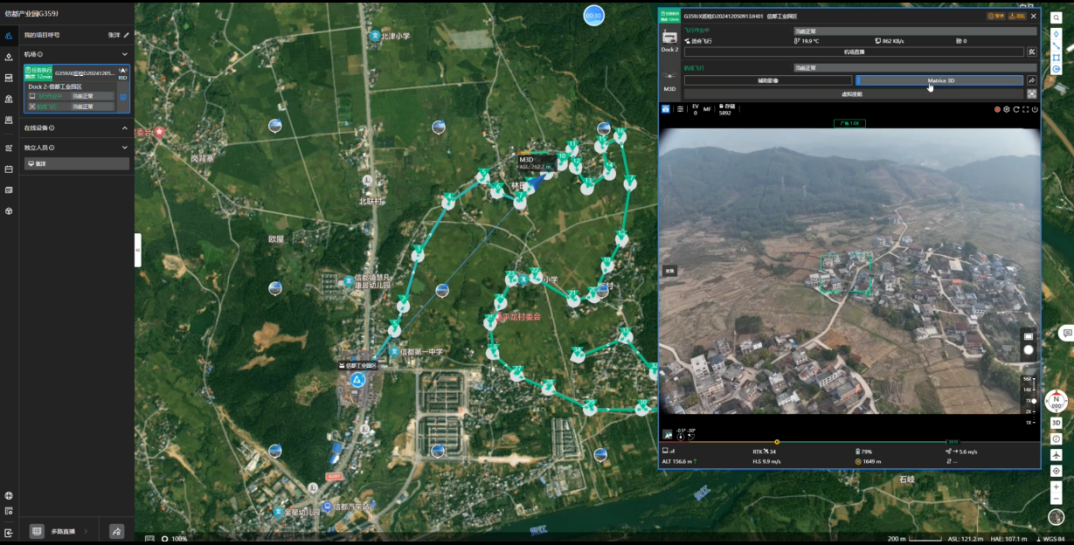
Task: Select the draw polygon area tool
Action: (x=1056, y=58)
